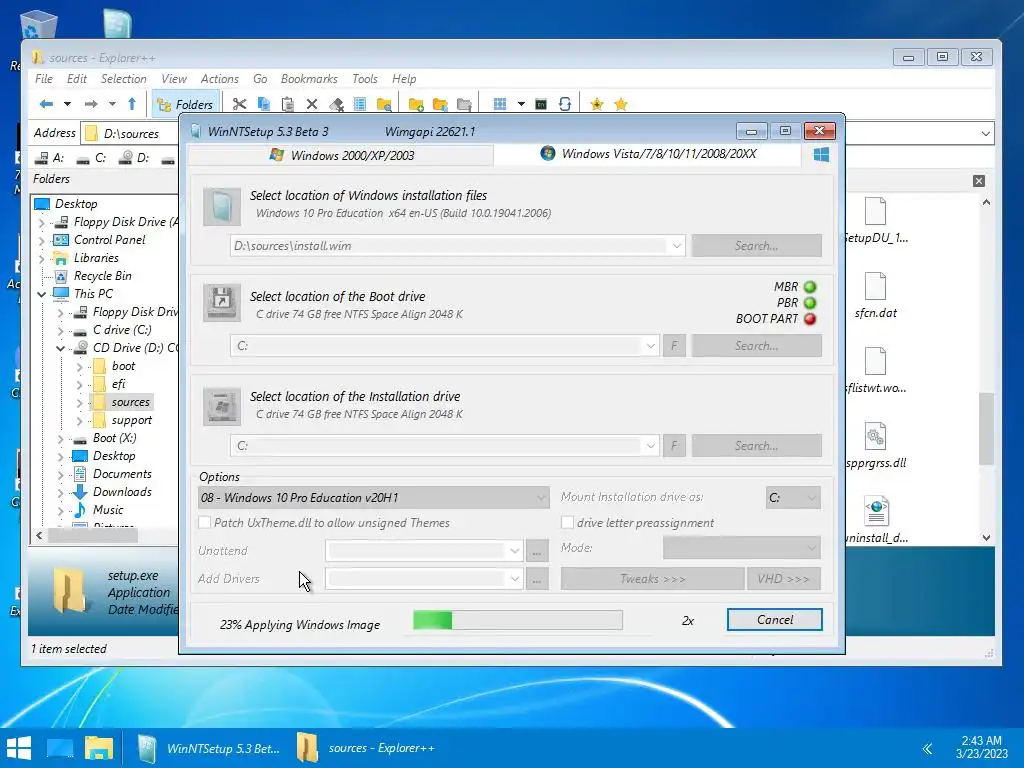The width and height of the screenshot is (1024, 768).
Task: Select the spprgrss.dll file
Action: click(x=875, y=445)
